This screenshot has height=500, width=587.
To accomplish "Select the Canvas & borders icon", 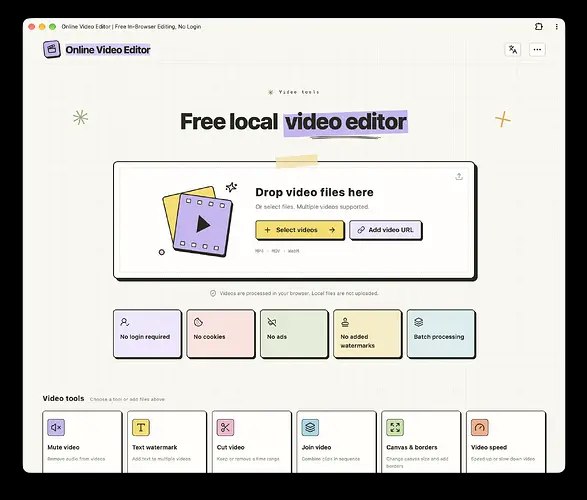I will point(395,427).
